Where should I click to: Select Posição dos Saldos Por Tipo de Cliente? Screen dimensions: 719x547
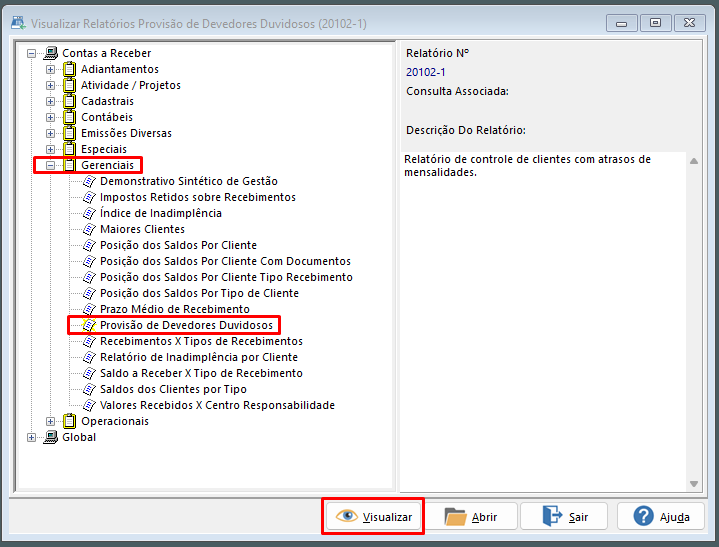tap(199, 293)
